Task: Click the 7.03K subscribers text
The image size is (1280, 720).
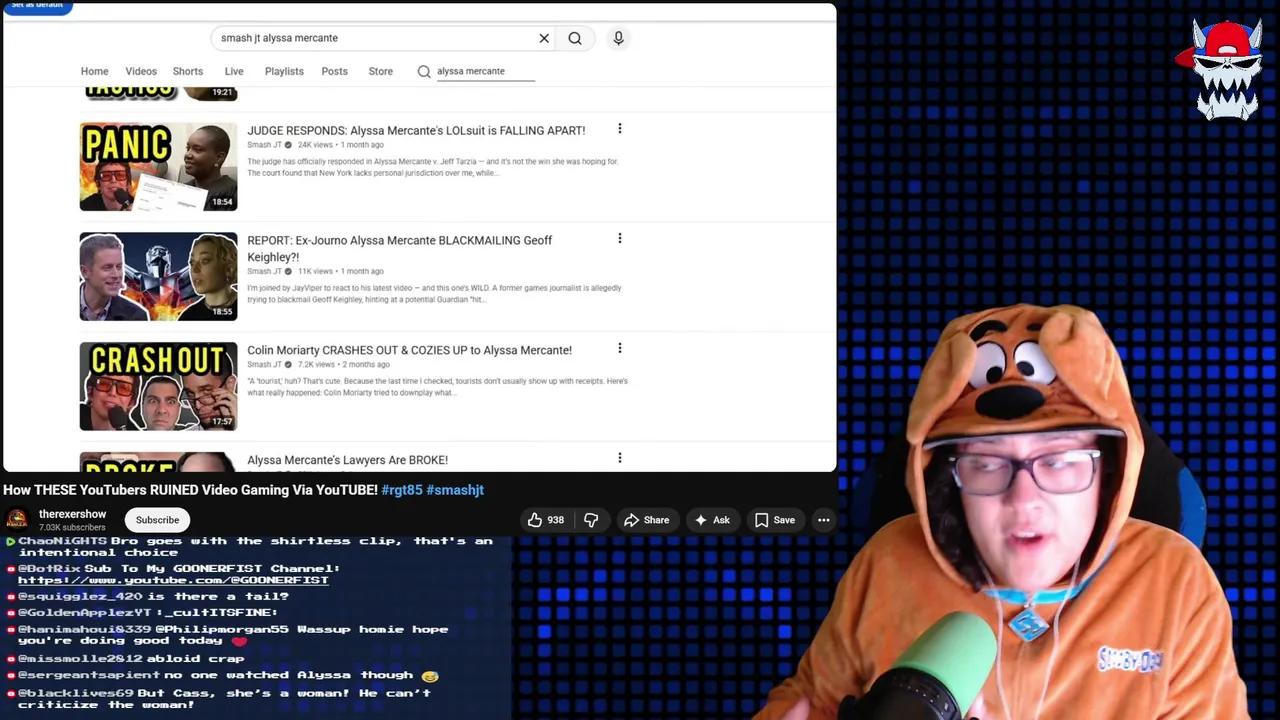Action: tap(72, 527)
